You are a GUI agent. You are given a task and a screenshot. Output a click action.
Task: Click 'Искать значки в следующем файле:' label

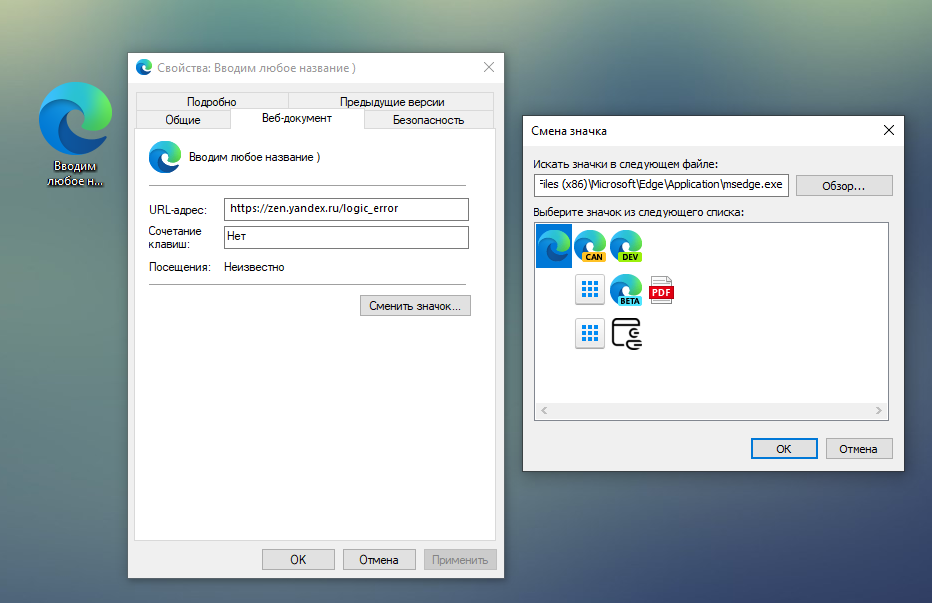click(625, 164)
